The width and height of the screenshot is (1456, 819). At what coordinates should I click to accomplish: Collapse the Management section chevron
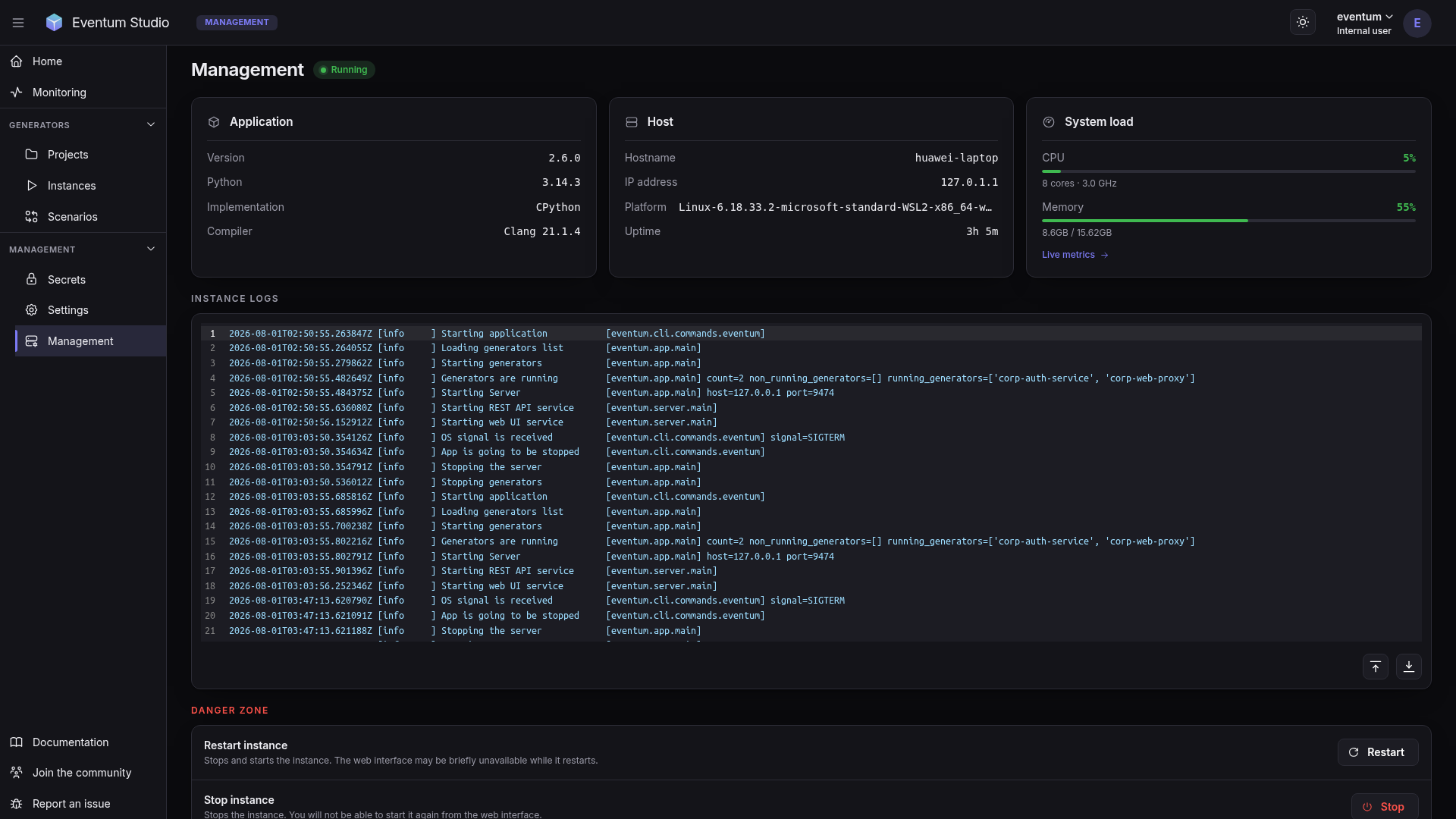coord(151,249)
